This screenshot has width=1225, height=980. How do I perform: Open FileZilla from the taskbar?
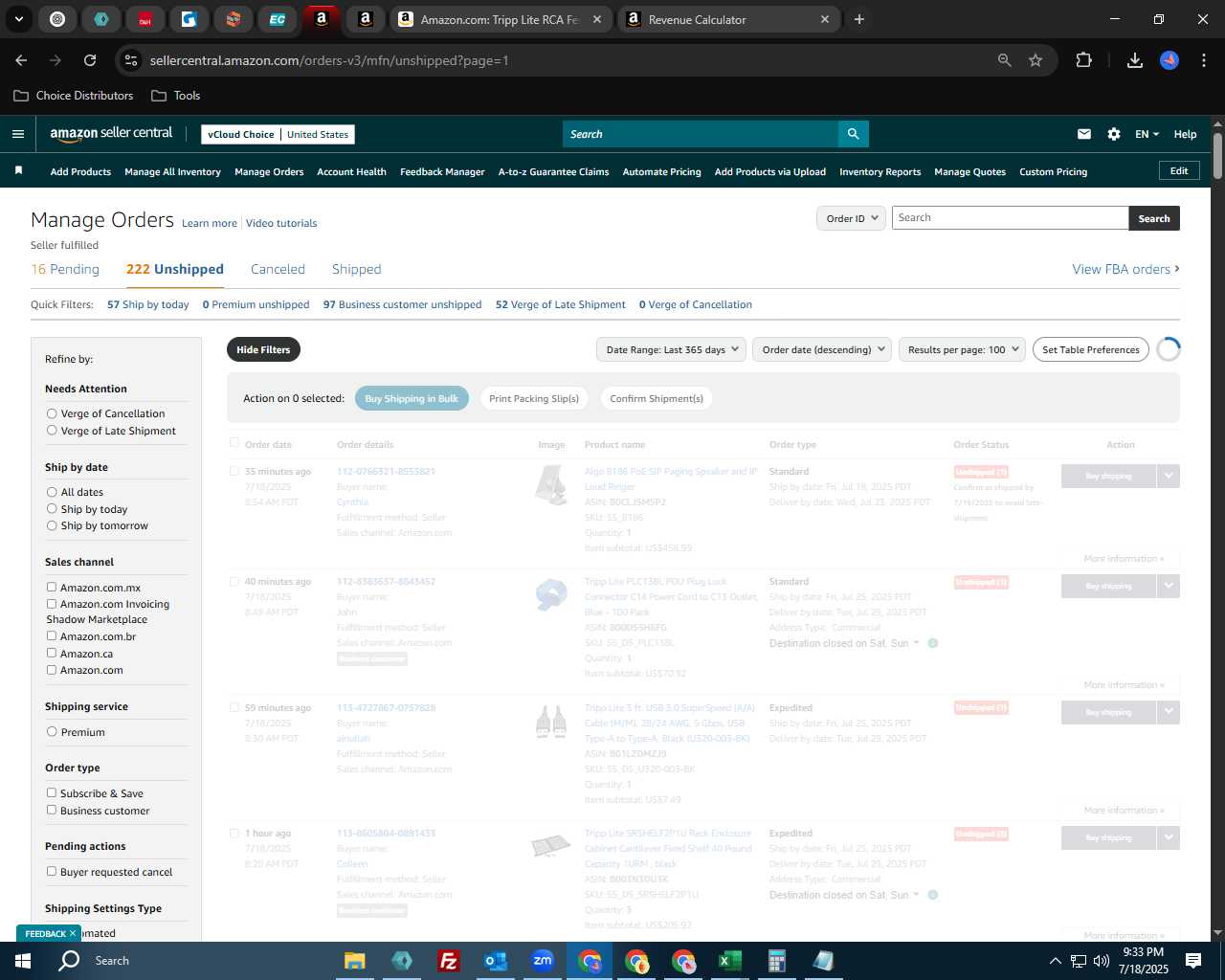click(448, 961)
